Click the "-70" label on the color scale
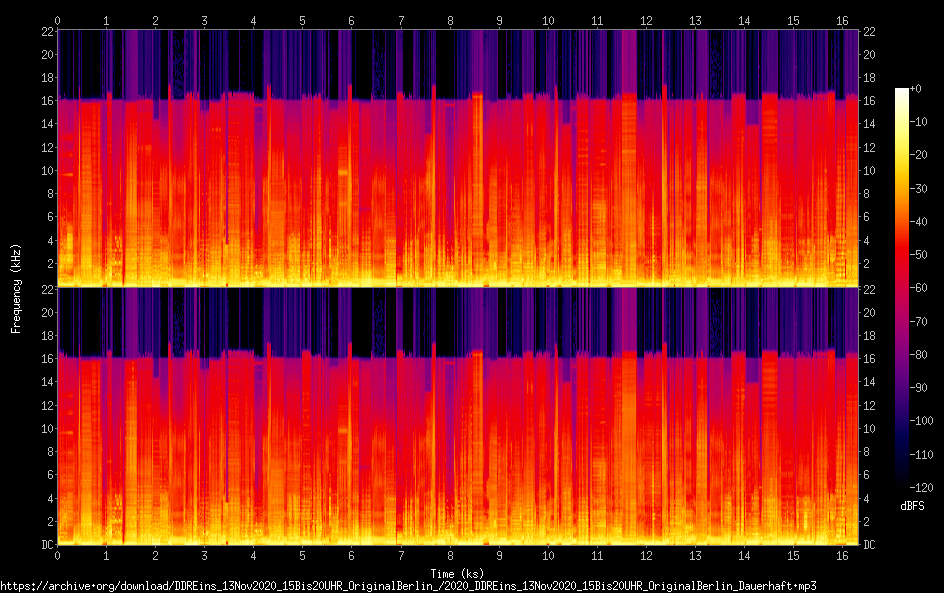 [x=918, y=321]
